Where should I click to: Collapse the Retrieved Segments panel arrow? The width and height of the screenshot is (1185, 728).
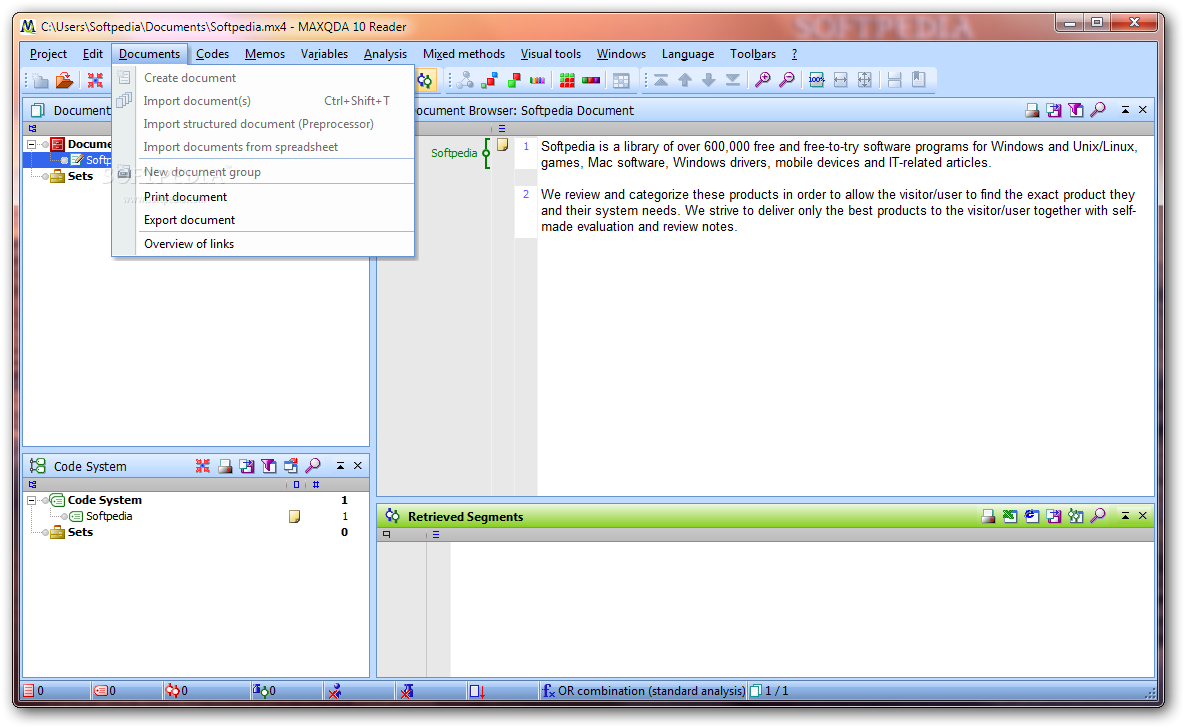pos(1125,516)
